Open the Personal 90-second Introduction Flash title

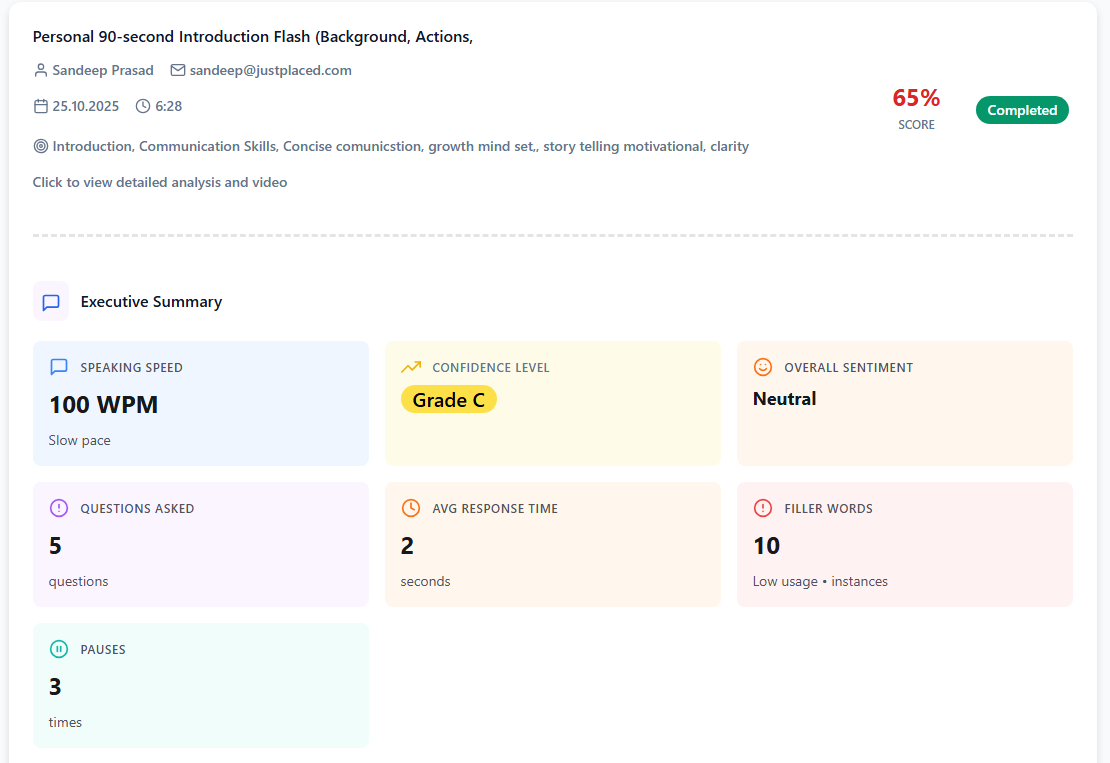[x=253, y=37]
